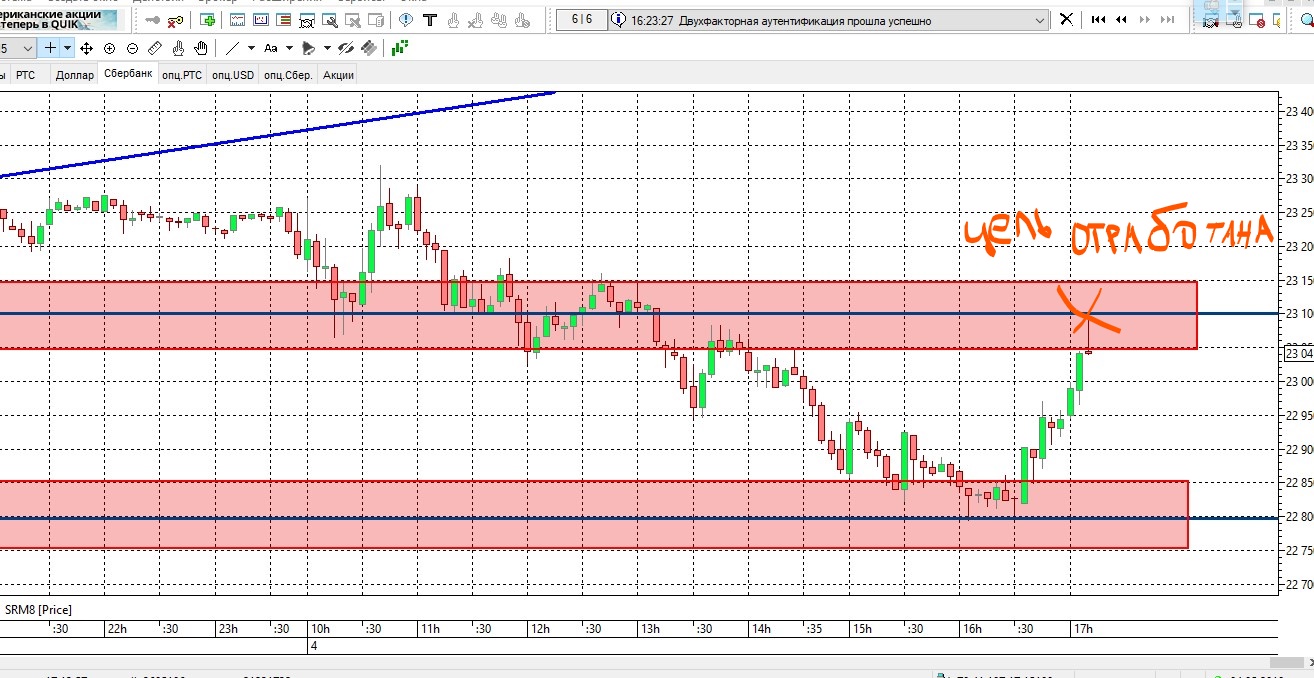
Task: Click the grey key connection icon
Action: tap(153, 20)
